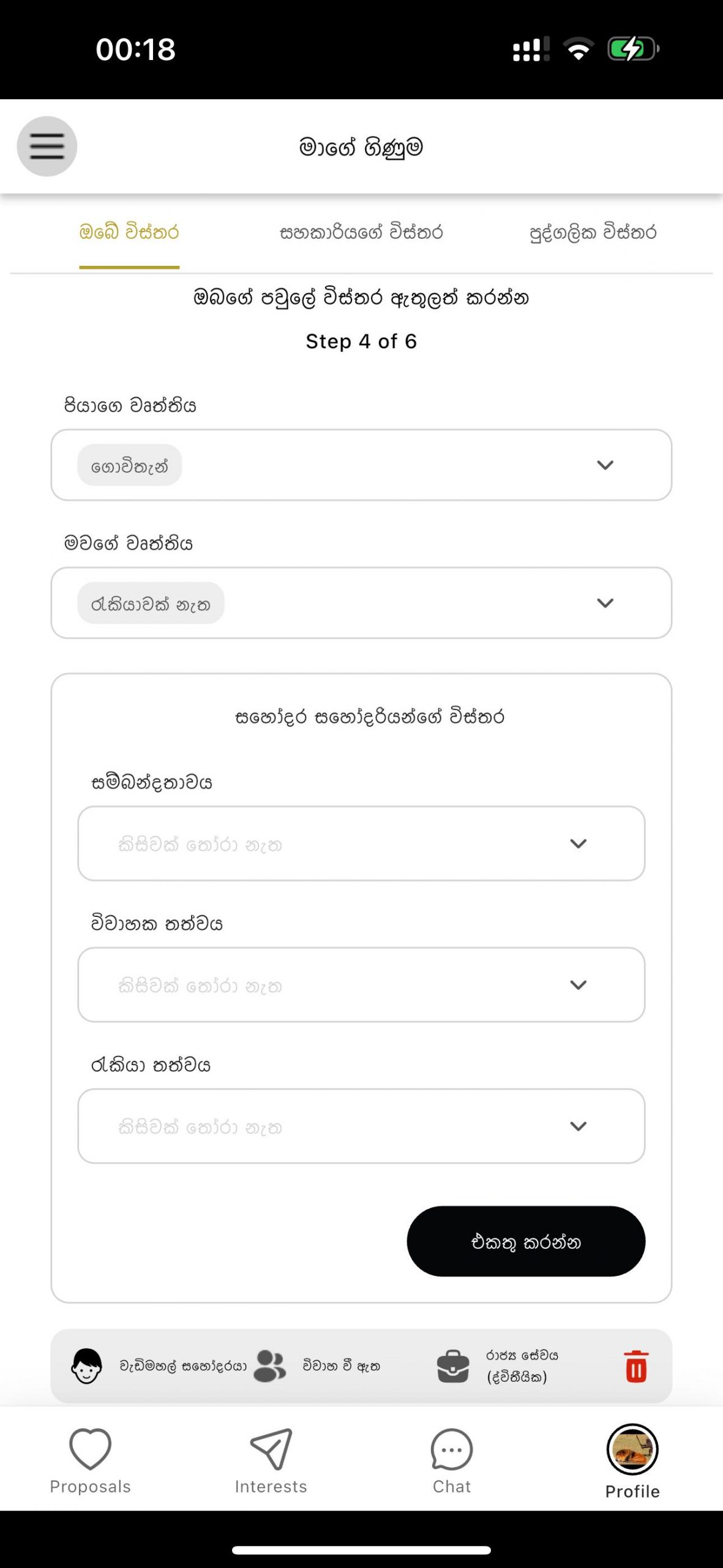The image size is (723, 1568).
Task: Expand mother's occupation dropdown
Action: point(605,603)
